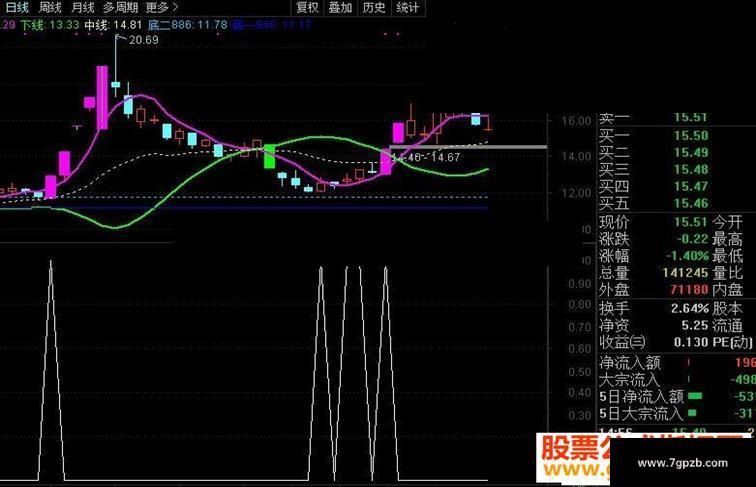Open the 历史 history button

point(374,8)
